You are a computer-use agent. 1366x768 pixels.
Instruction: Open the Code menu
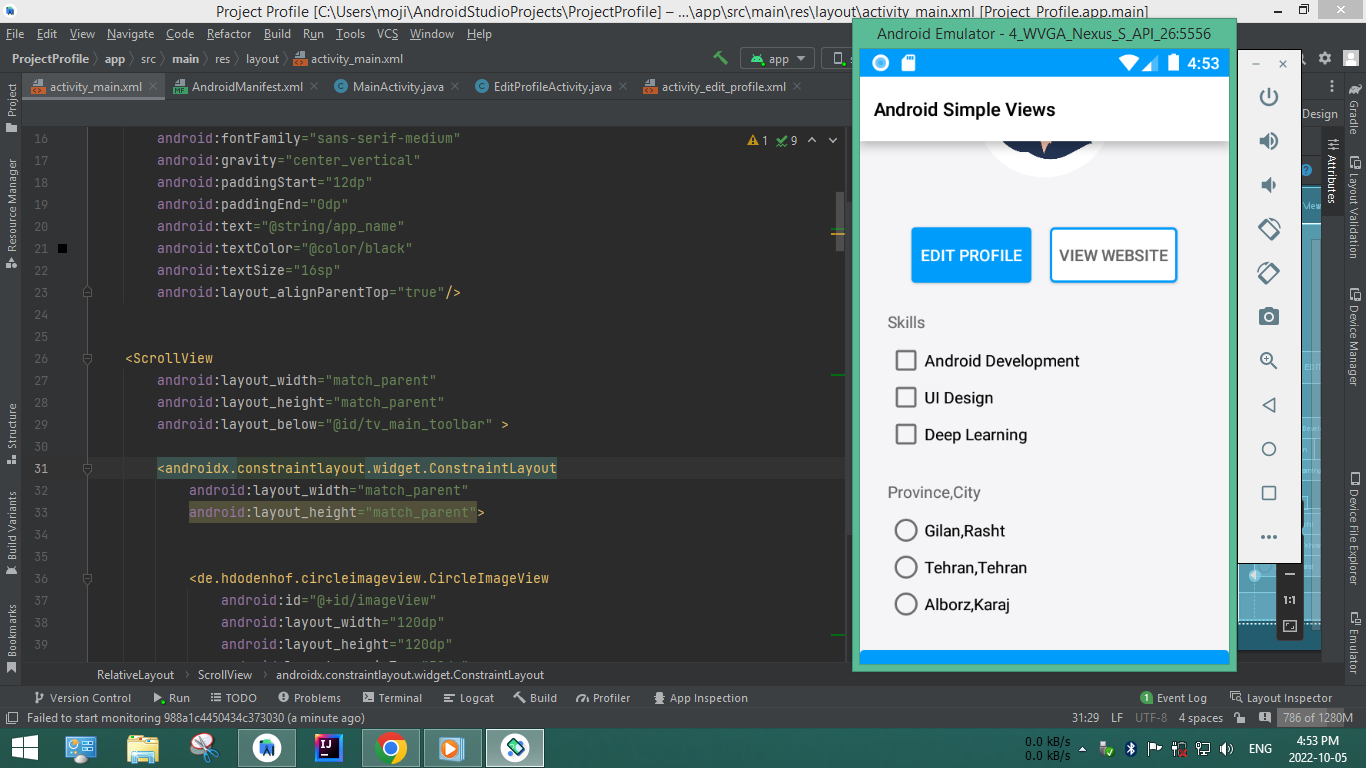pos(180,34)
